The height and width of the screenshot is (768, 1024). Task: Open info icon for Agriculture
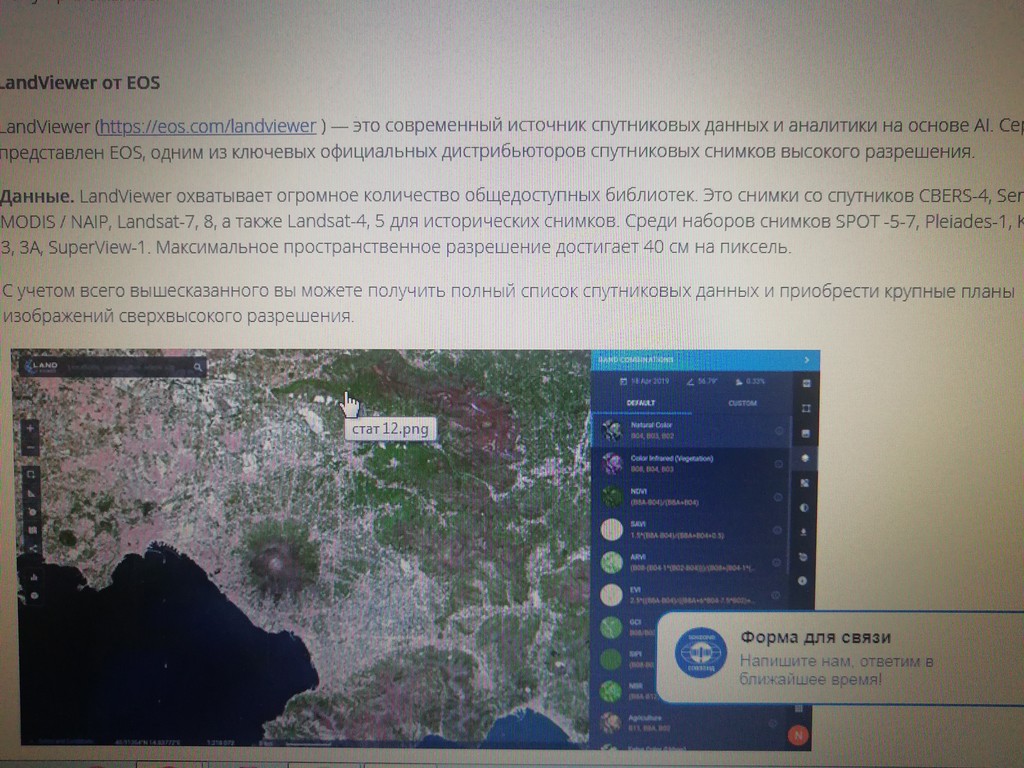pyautogui.click(x=773, y=723)
